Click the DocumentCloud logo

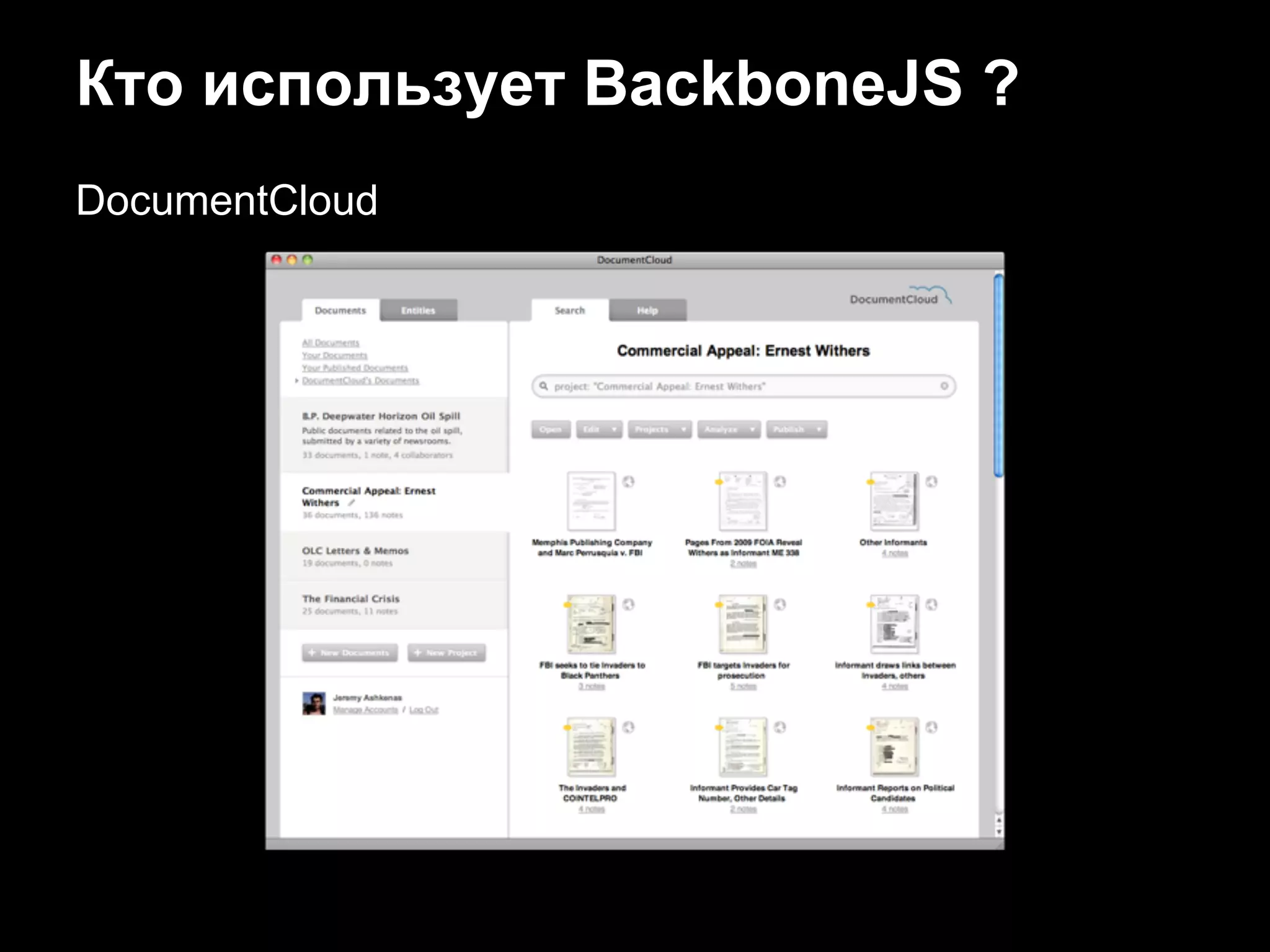click(900, 296)
